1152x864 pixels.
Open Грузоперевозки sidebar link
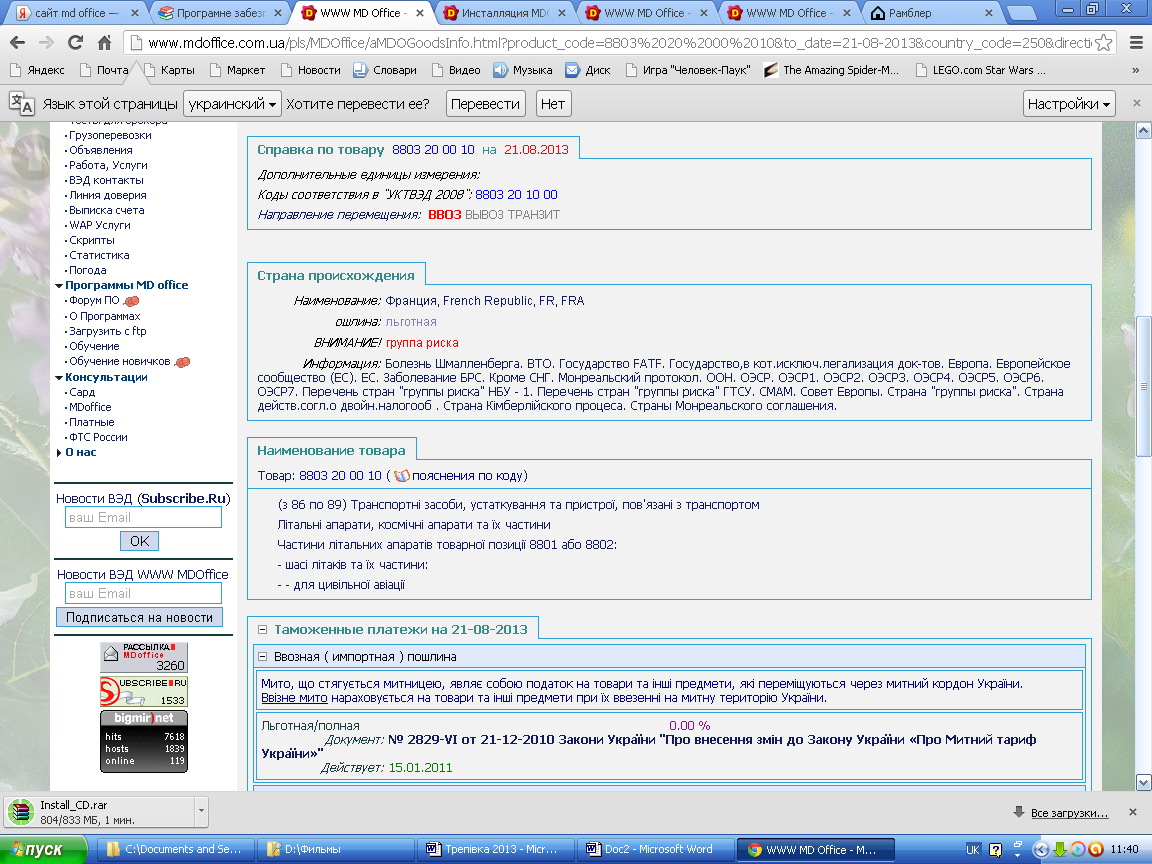coord(110,135)
